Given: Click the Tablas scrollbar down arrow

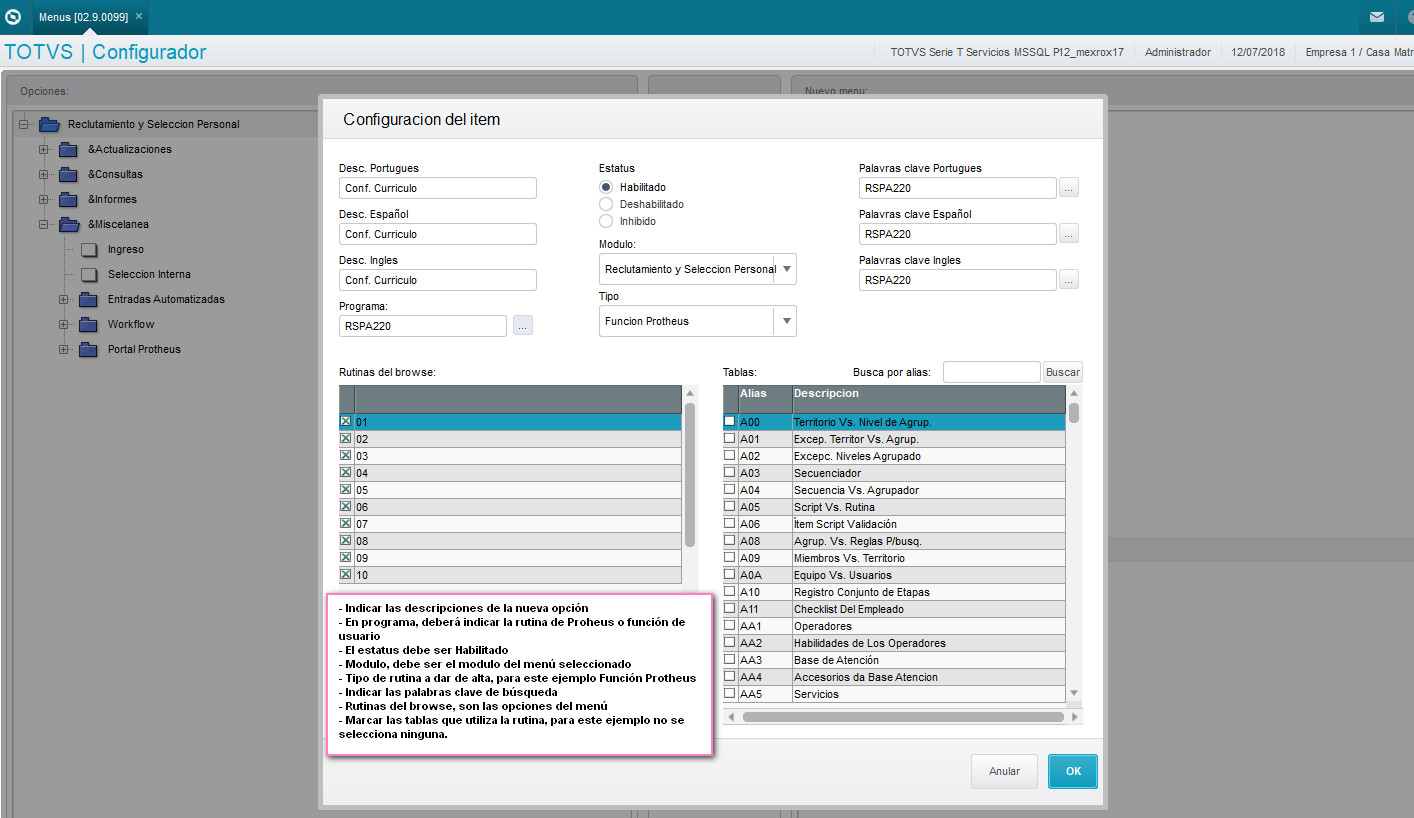Looking at the screenshot, I should point(1074,693).
